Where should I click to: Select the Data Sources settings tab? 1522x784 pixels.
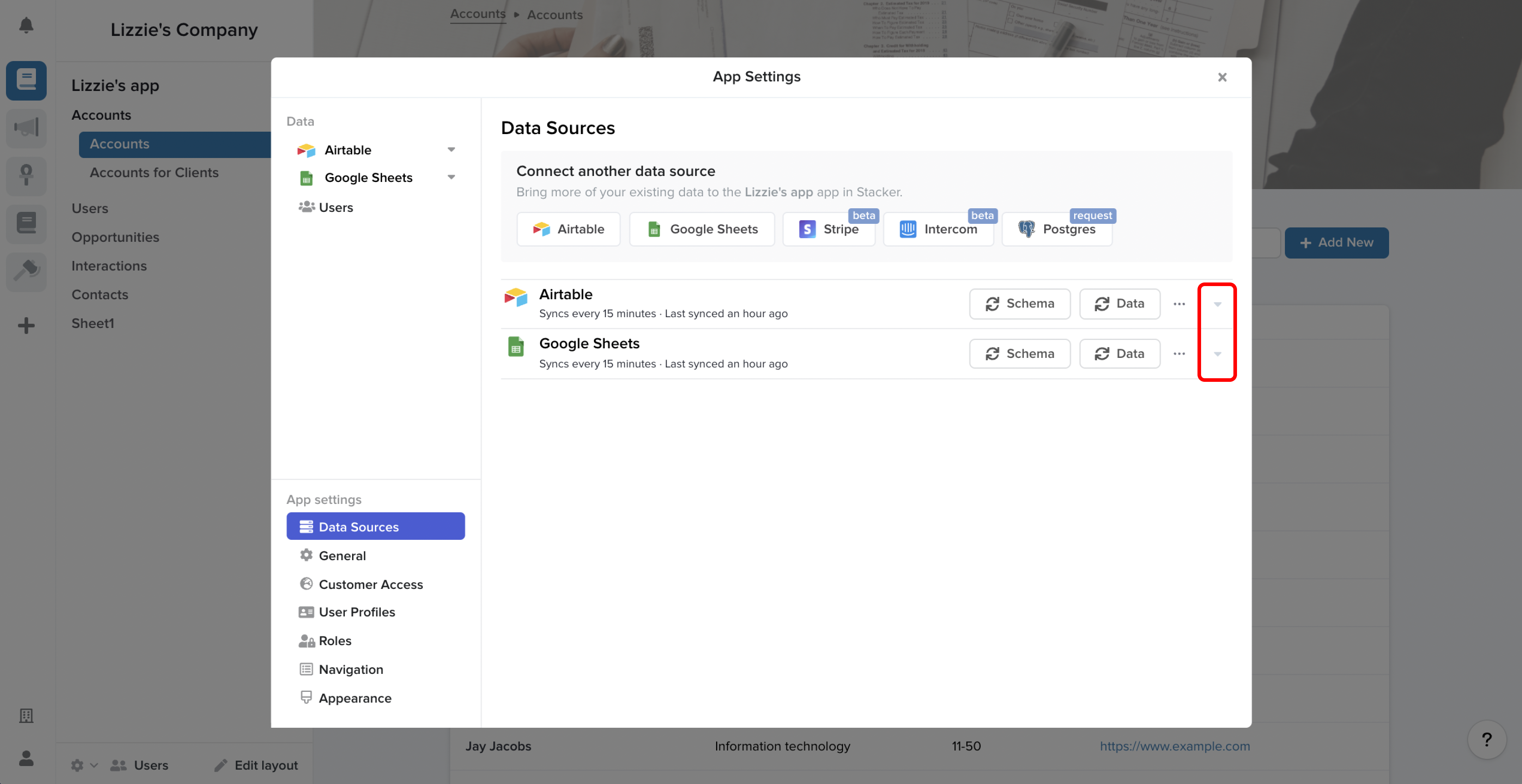tap(376, 526)
